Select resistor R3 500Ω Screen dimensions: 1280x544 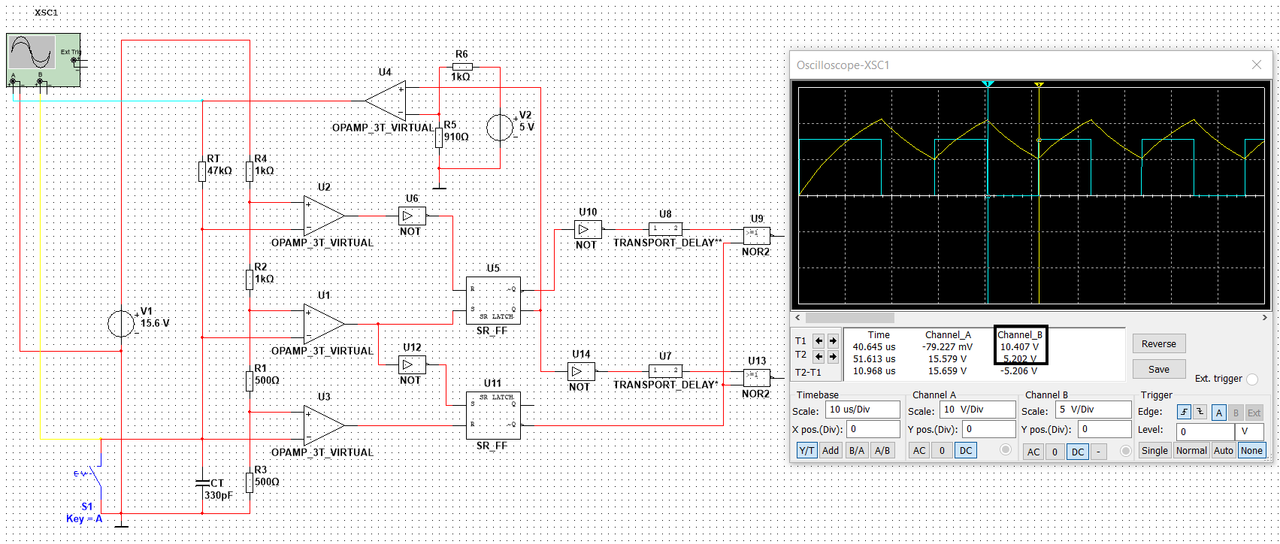pos(249,482)
